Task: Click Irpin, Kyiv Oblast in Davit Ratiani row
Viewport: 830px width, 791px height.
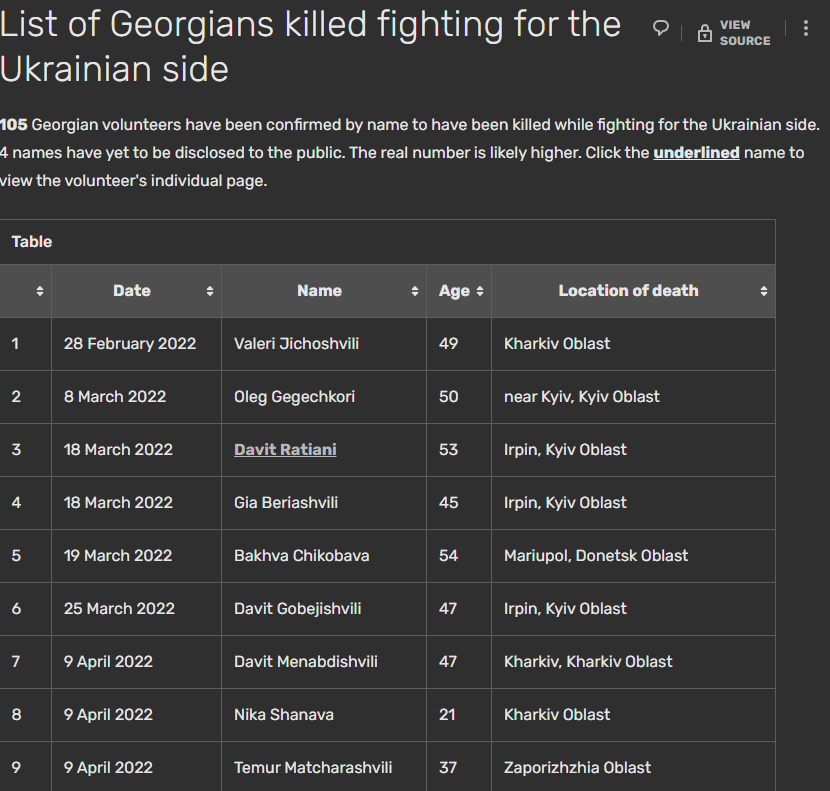Action: pyautogui.click(x=565, y=450)
